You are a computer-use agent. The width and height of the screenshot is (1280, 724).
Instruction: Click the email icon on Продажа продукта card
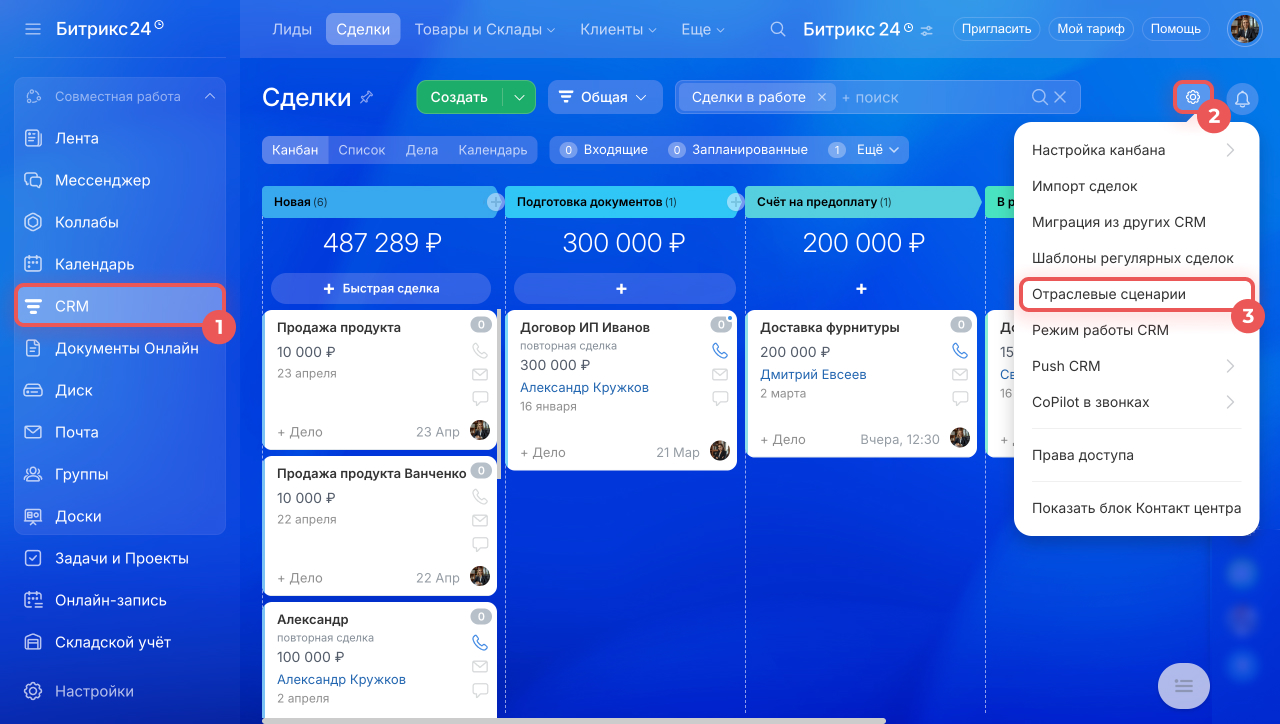480,375
